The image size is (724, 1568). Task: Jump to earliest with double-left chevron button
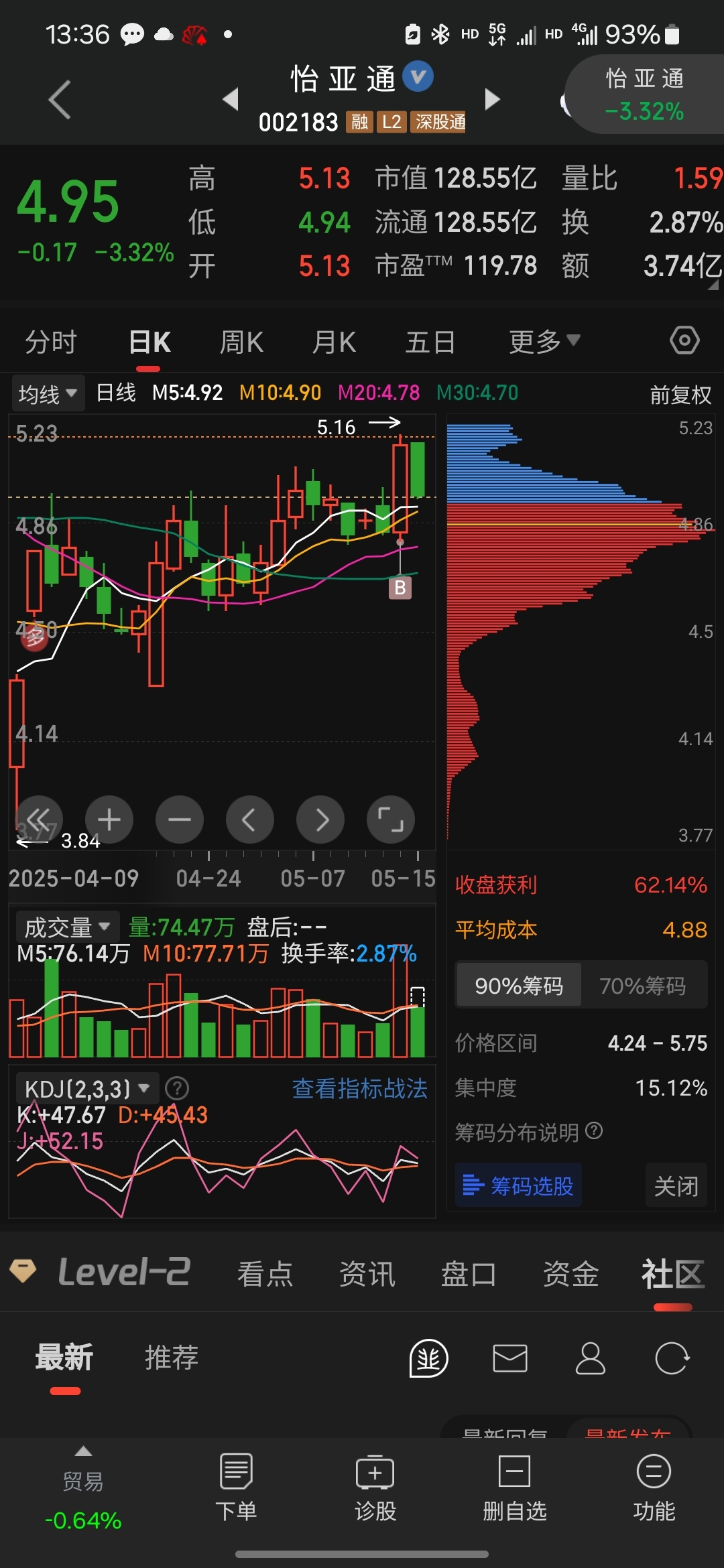pos(39,820)
